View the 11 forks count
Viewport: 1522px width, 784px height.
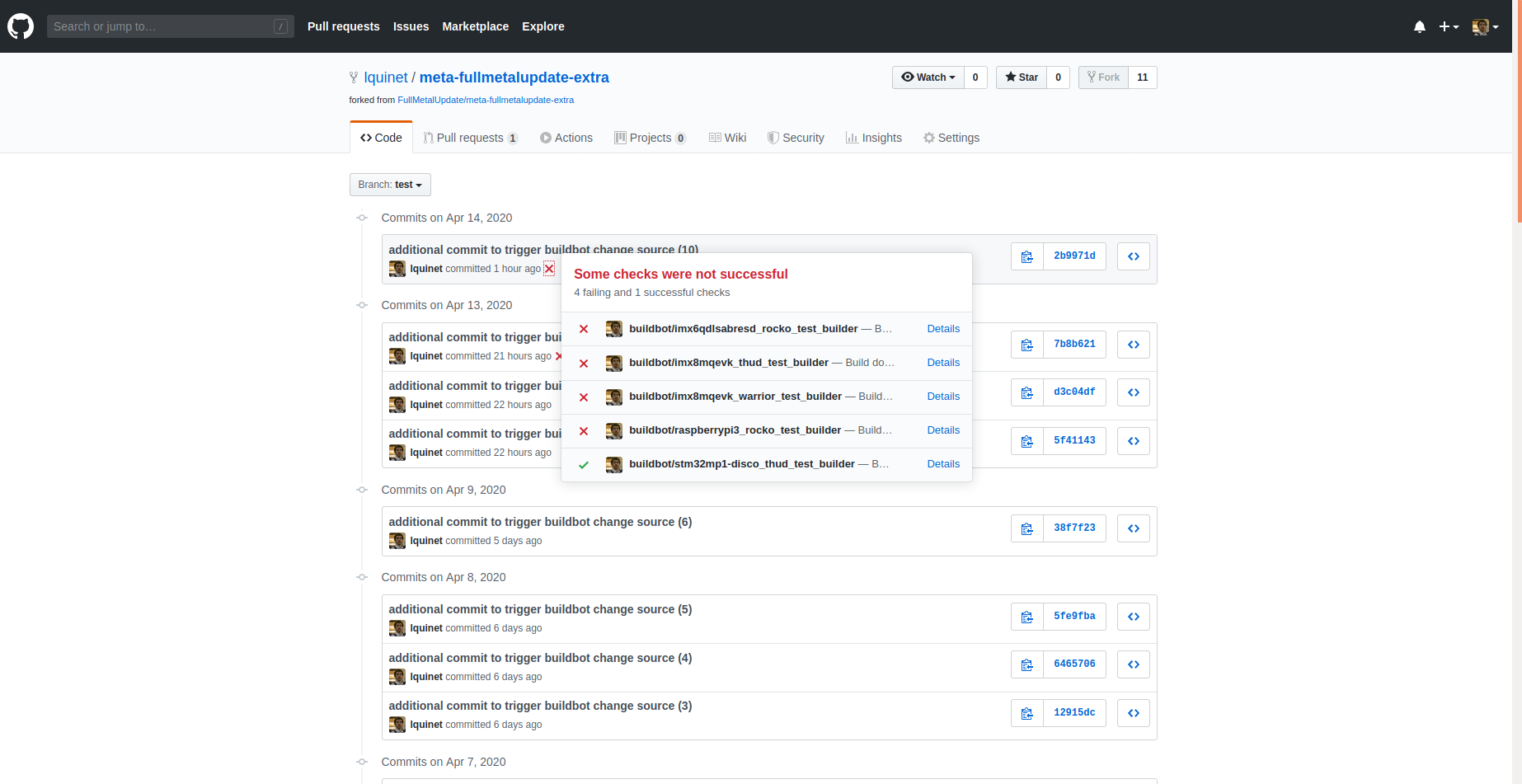coord(1143,77)
